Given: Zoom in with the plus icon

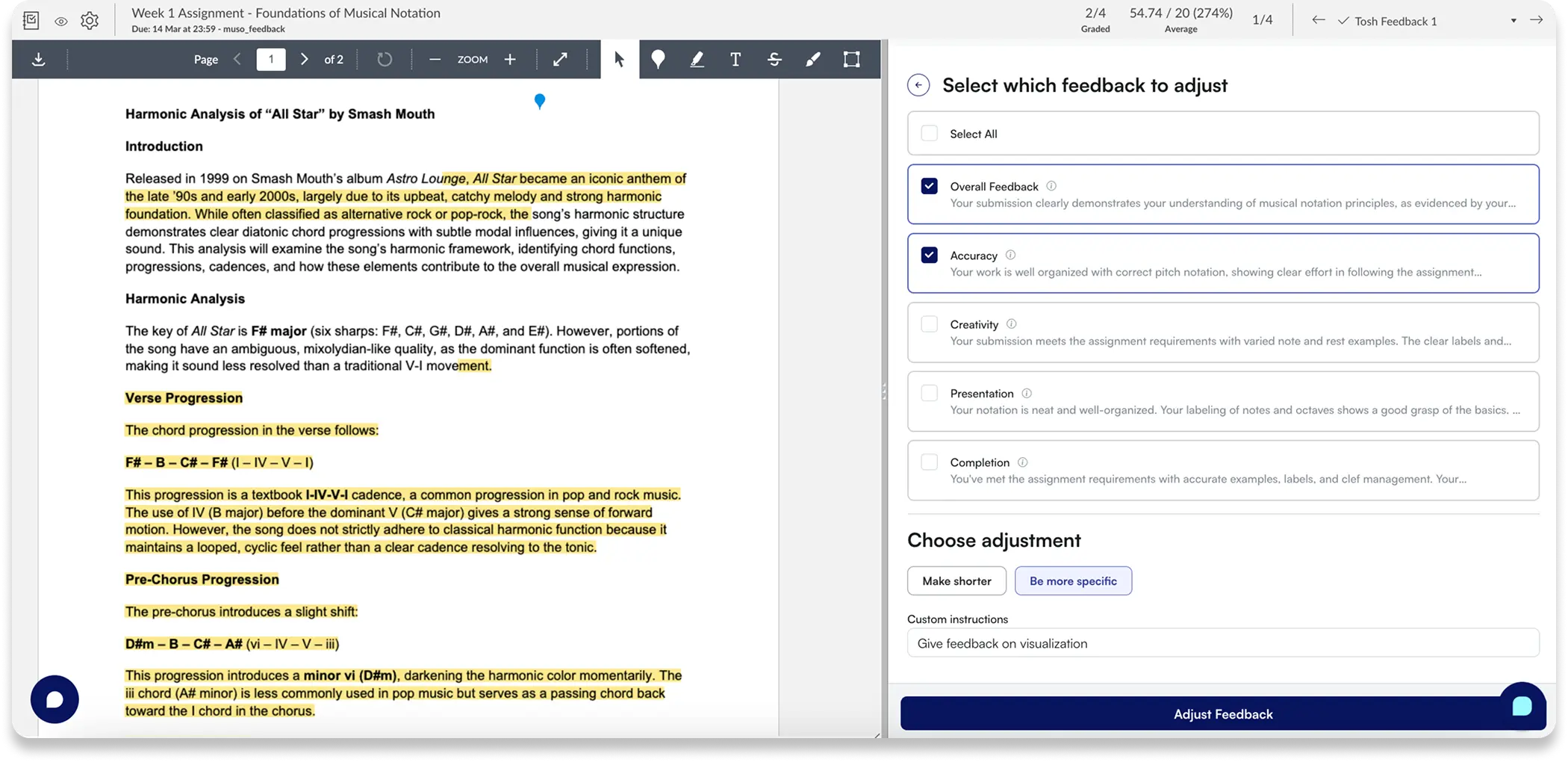Looking at the screenshot, I should (x=510, y=59).
